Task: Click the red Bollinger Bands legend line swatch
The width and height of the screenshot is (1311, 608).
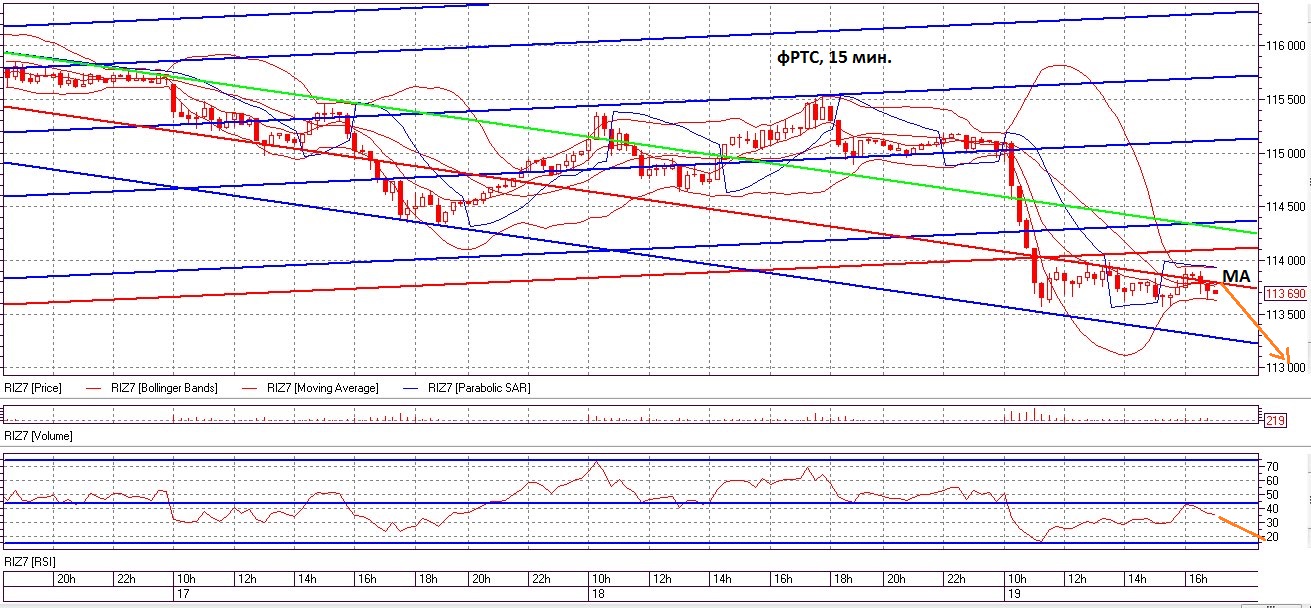Action: pos(95,388)
